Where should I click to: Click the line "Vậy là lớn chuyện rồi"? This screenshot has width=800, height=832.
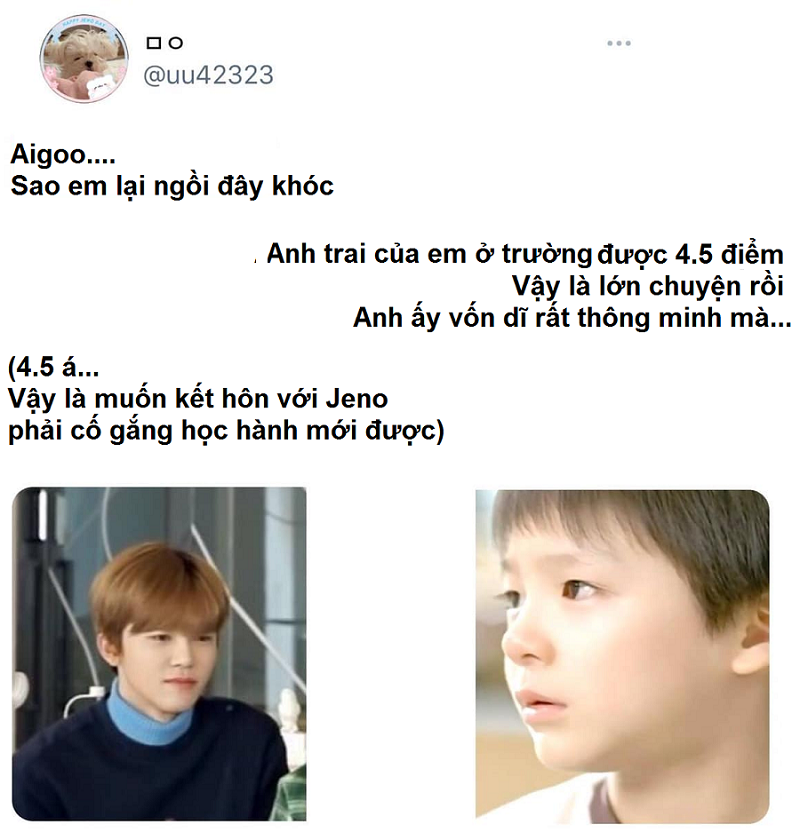(647, 287)
